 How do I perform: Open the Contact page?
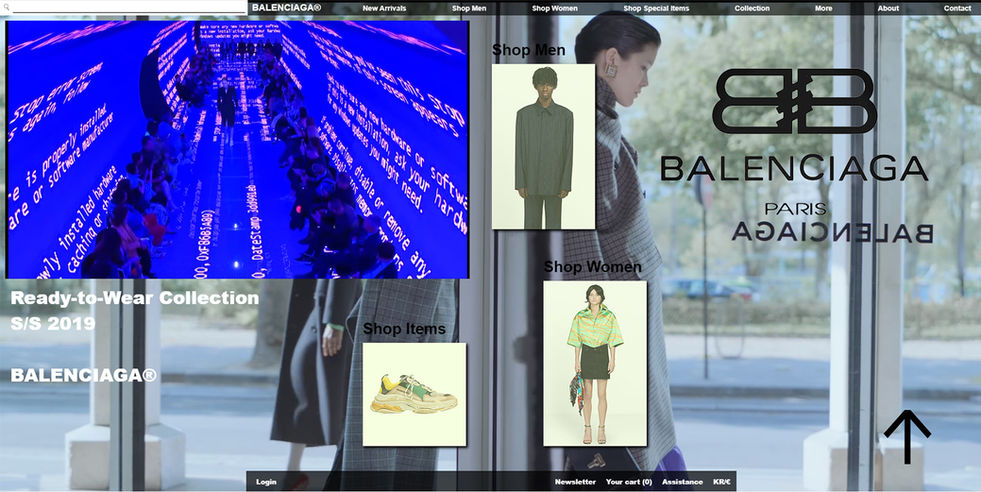[x=957, y=8]
